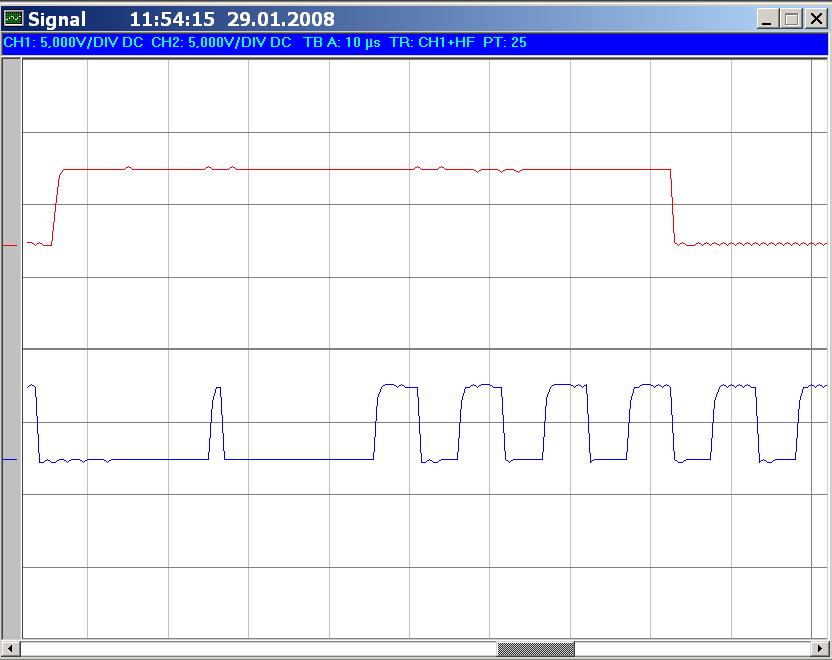Screen dimensions: 832x660
Task: Maximize the Signal window
Action: coord(791,19)
